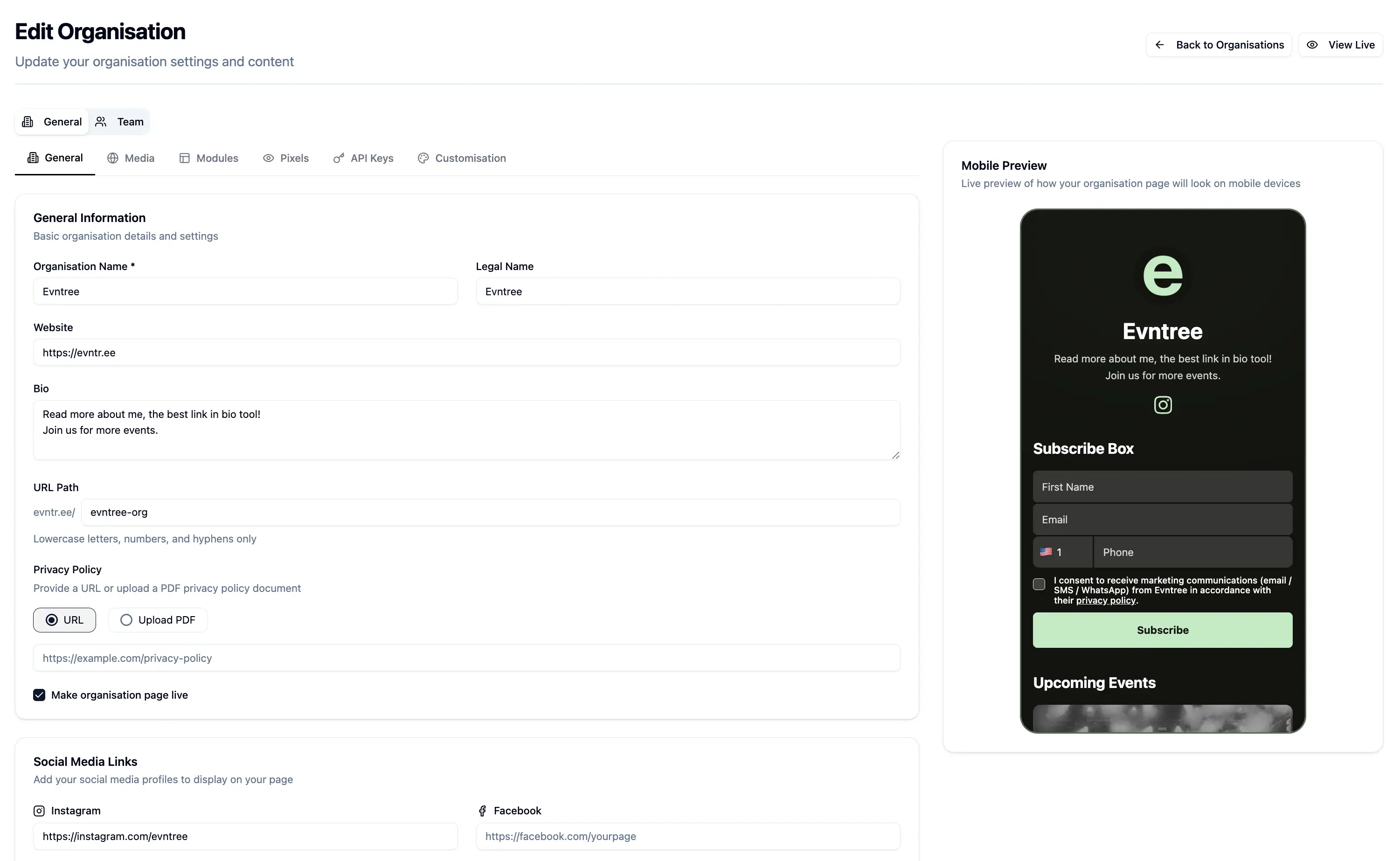This screenshot has width=1400, height=861.
Task: Select the Pixels eye icon tab
Action: click(268, 158)
